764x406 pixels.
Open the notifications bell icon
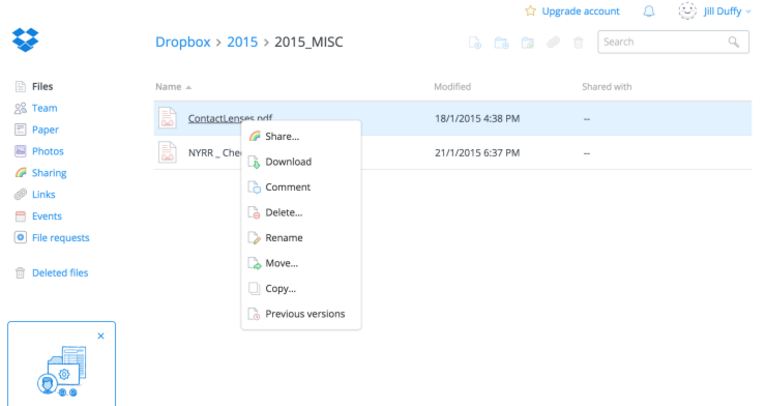(649, 11)
